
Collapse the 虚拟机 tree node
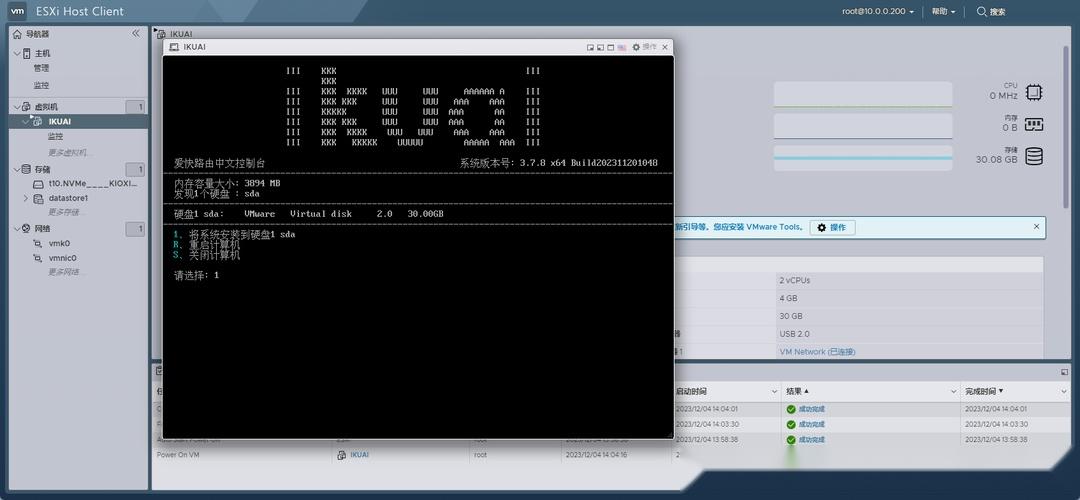(x=17, y=107)
